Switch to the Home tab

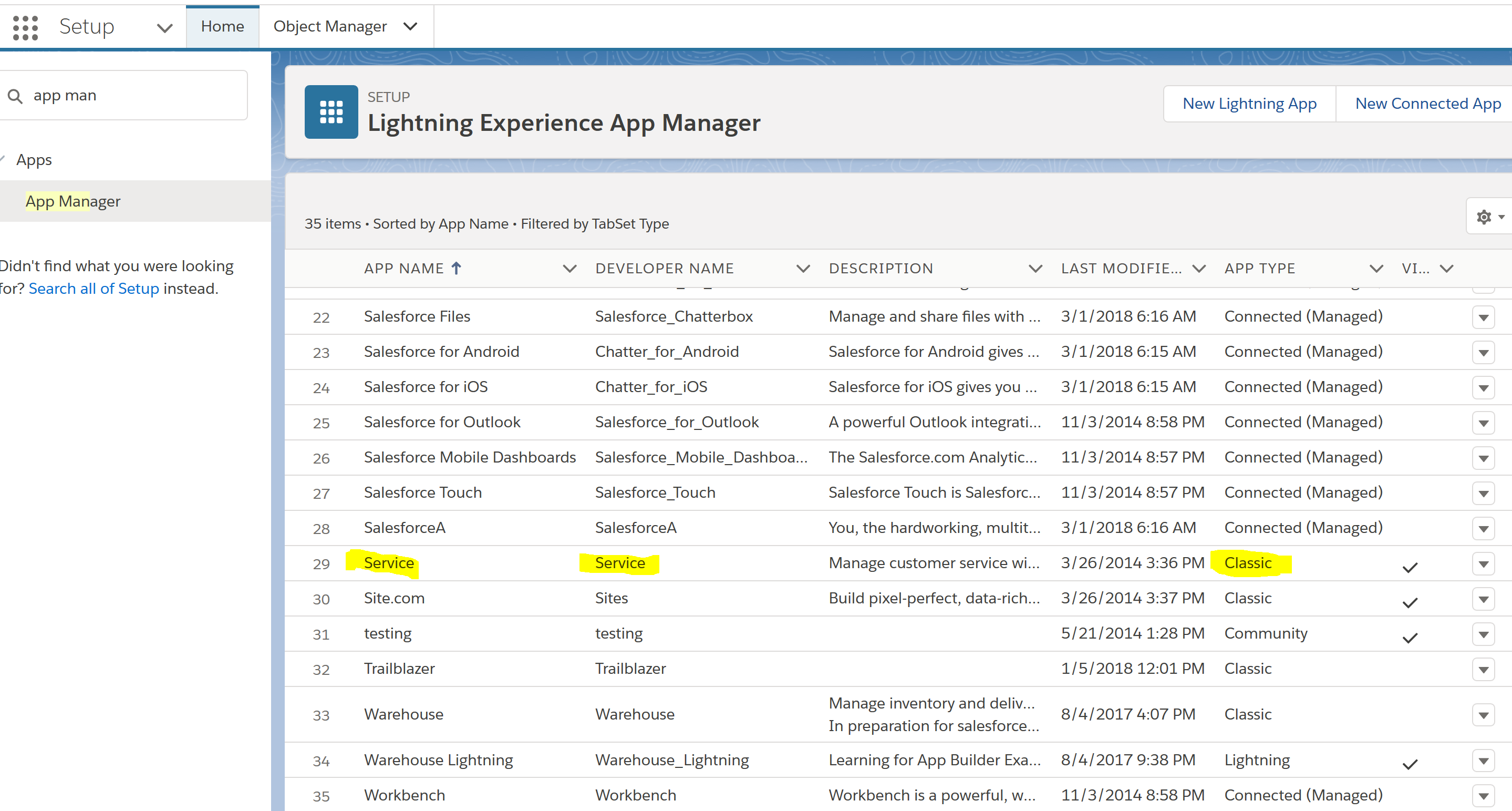[222, 26]
